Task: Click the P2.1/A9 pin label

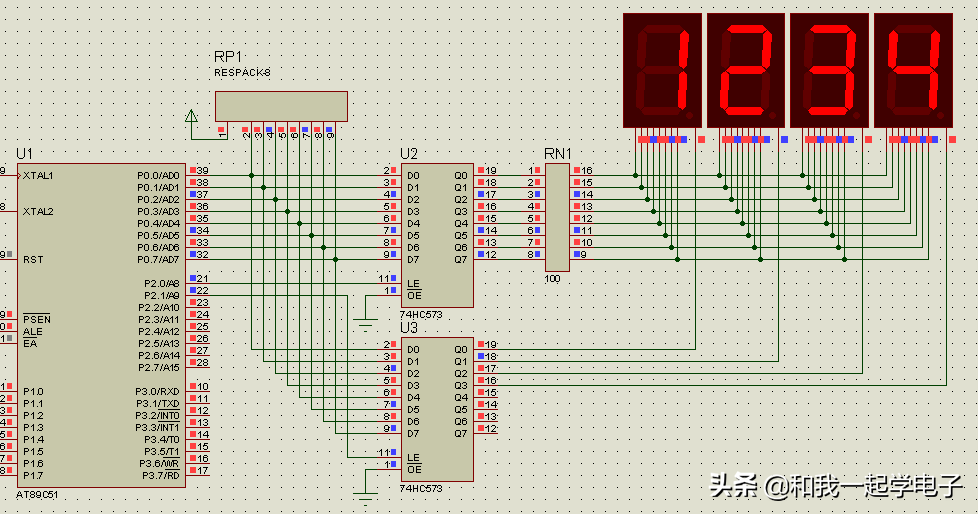Action: click(x=162, y=296)
